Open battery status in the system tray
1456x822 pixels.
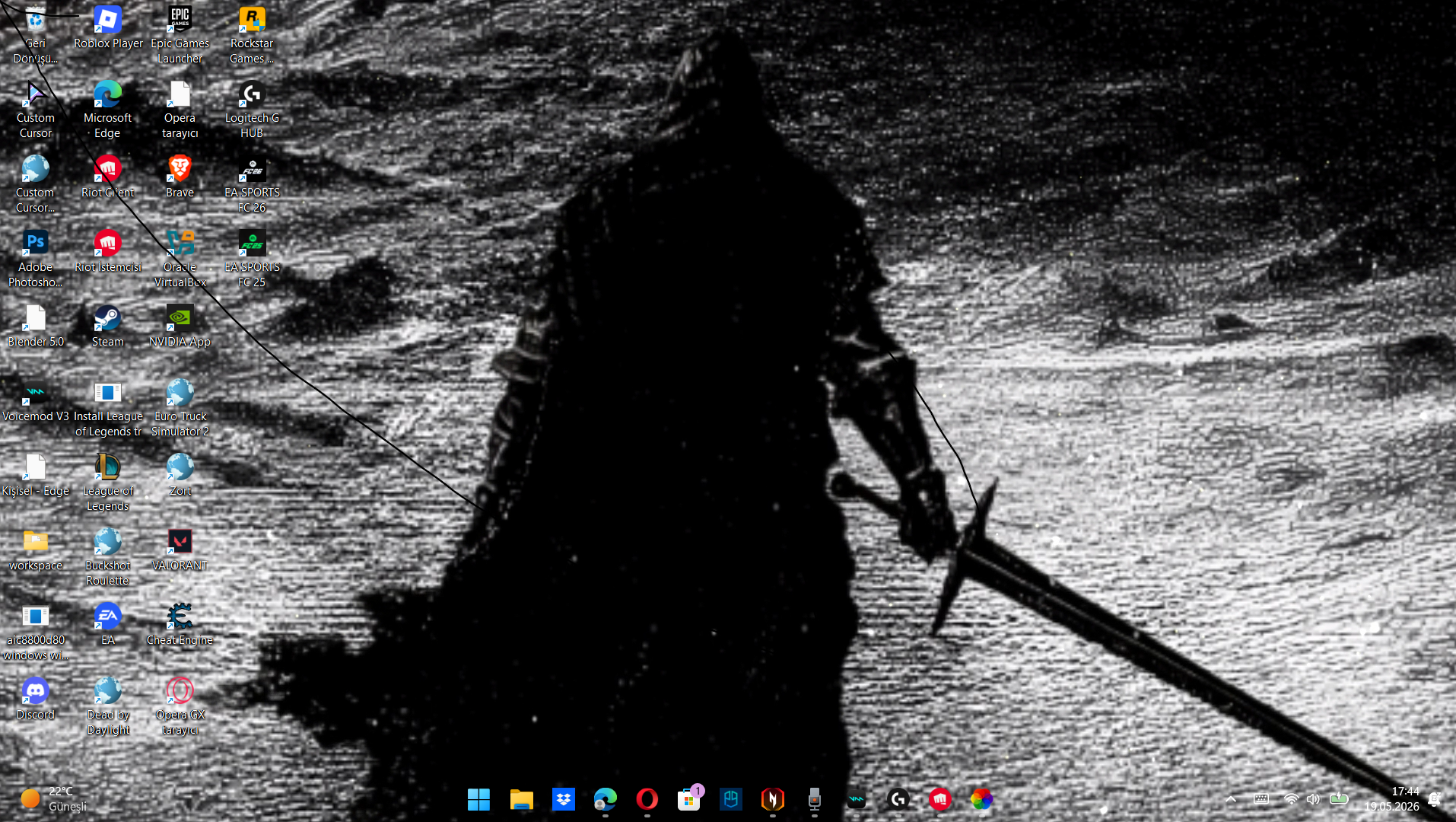(x=1339, y=799)
